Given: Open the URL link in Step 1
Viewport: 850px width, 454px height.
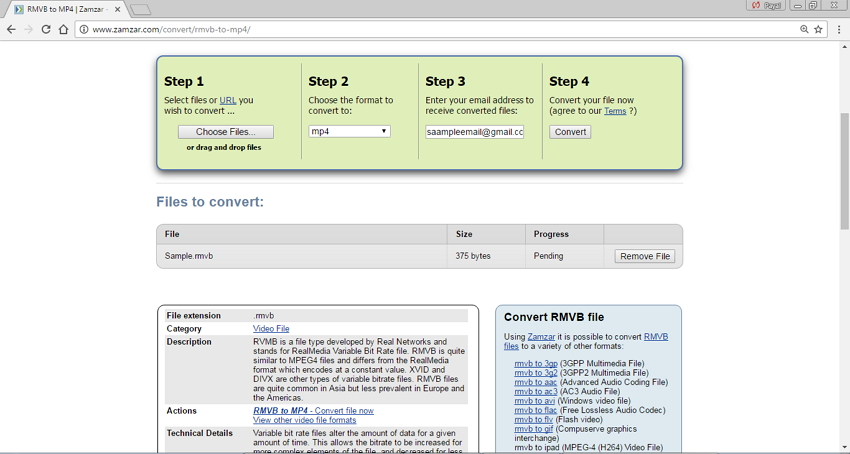Looking at the screenshot, I should (228, 100).
